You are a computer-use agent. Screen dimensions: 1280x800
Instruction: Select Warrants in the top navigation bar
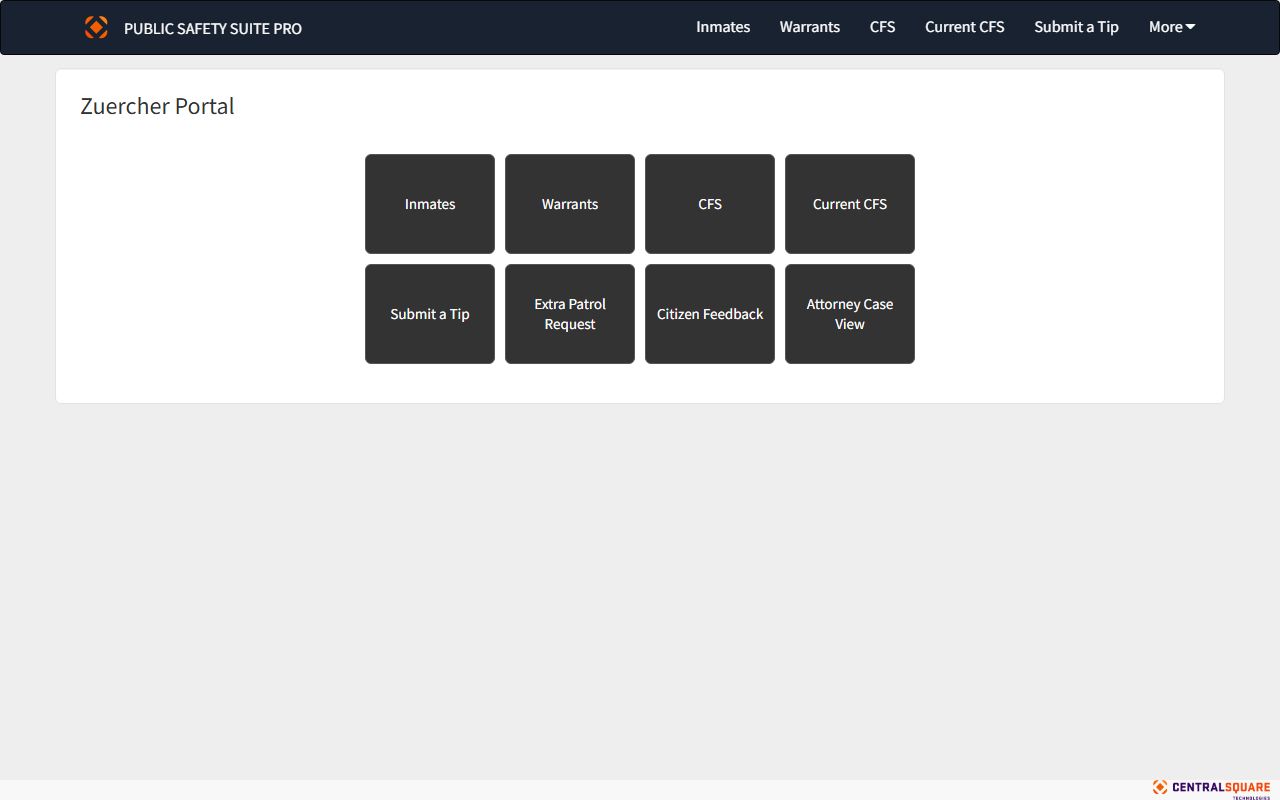point(810,27)
